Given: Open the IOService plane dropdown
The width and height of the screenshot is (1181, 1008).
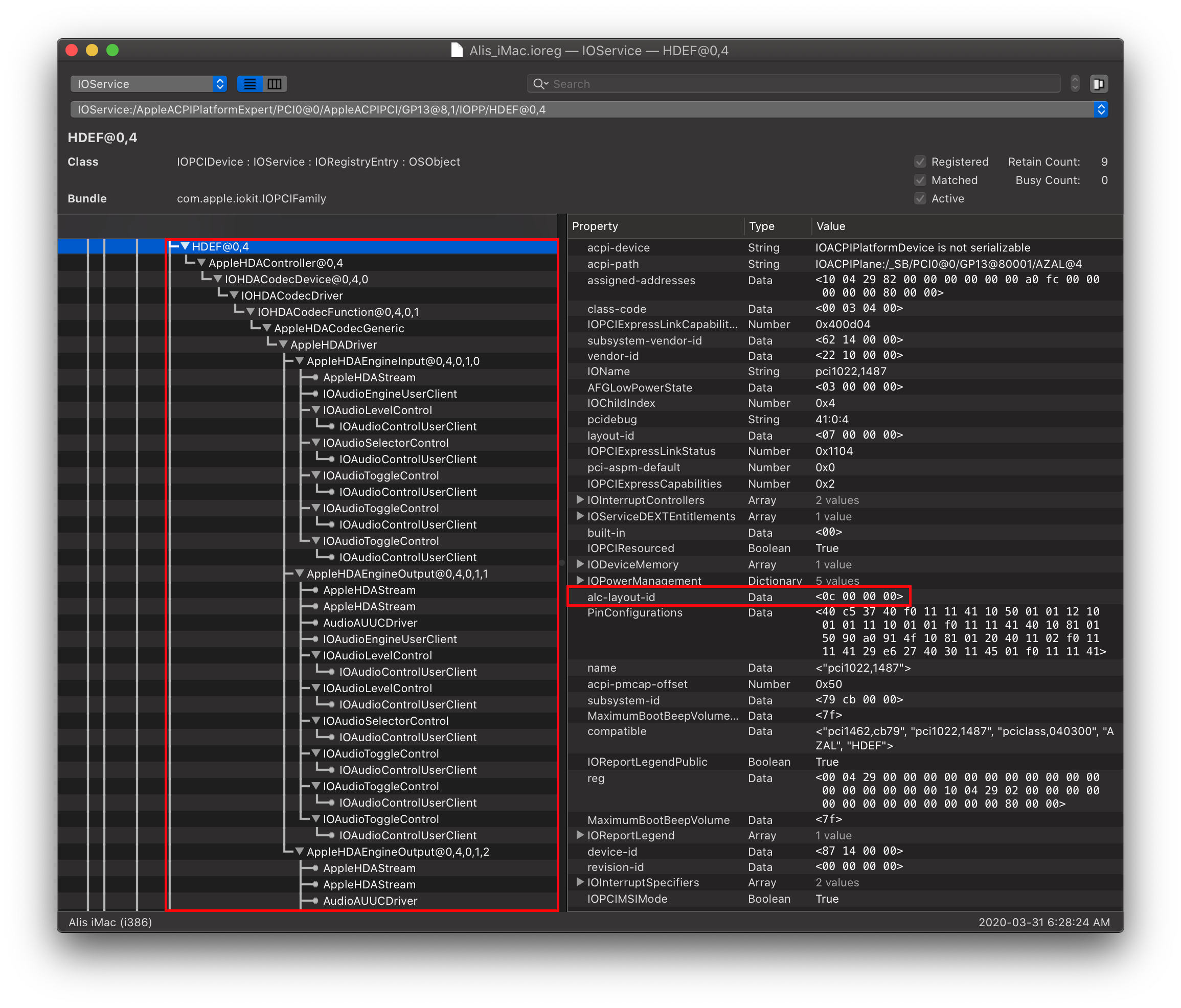Looking at the screenshot, I should [148, 84].
